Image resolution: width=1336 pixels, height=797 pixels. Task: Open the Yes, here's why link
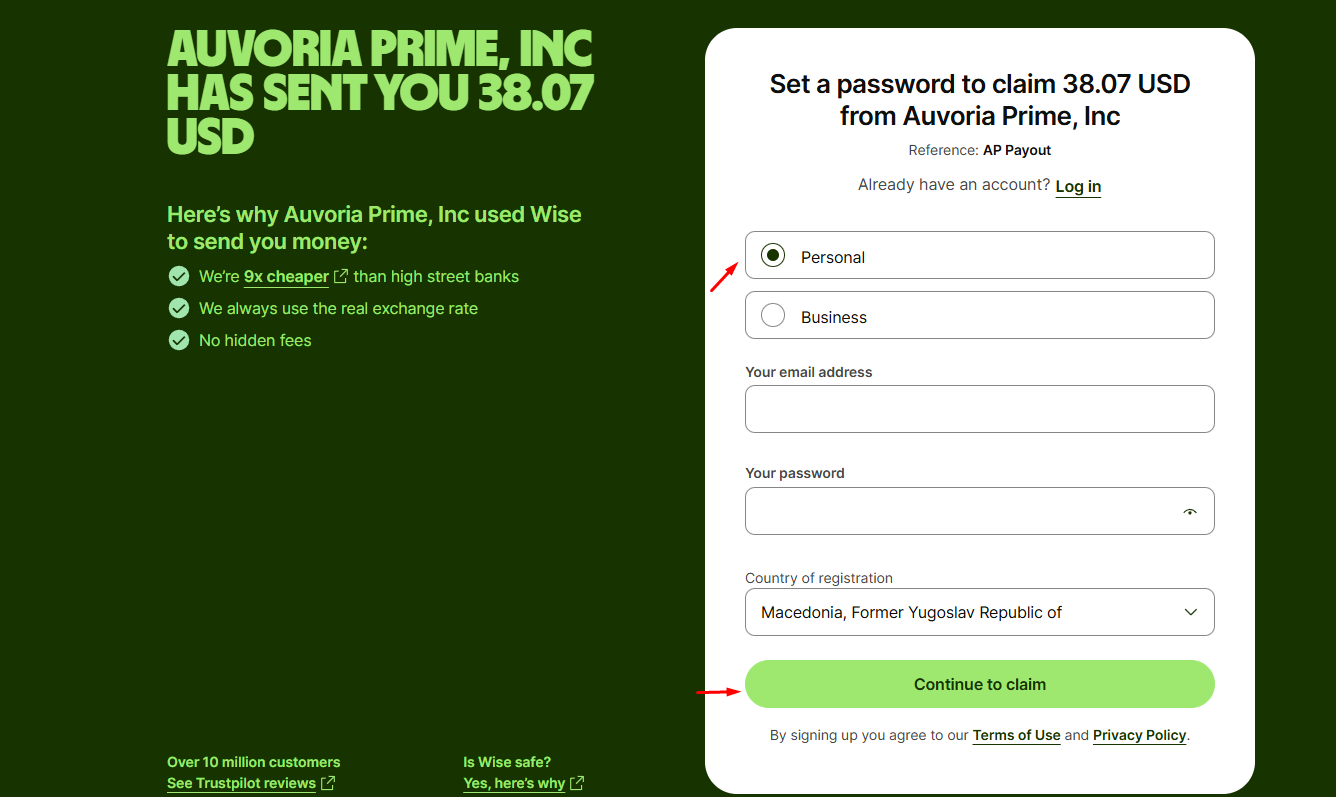514,783
